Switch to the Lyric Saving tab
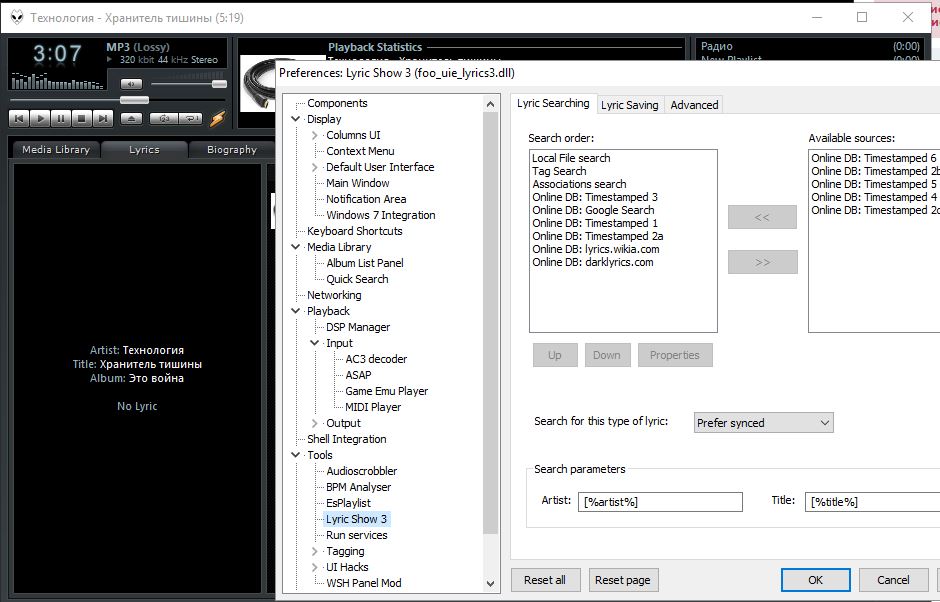The image size is (940, 602). point(629,105)
